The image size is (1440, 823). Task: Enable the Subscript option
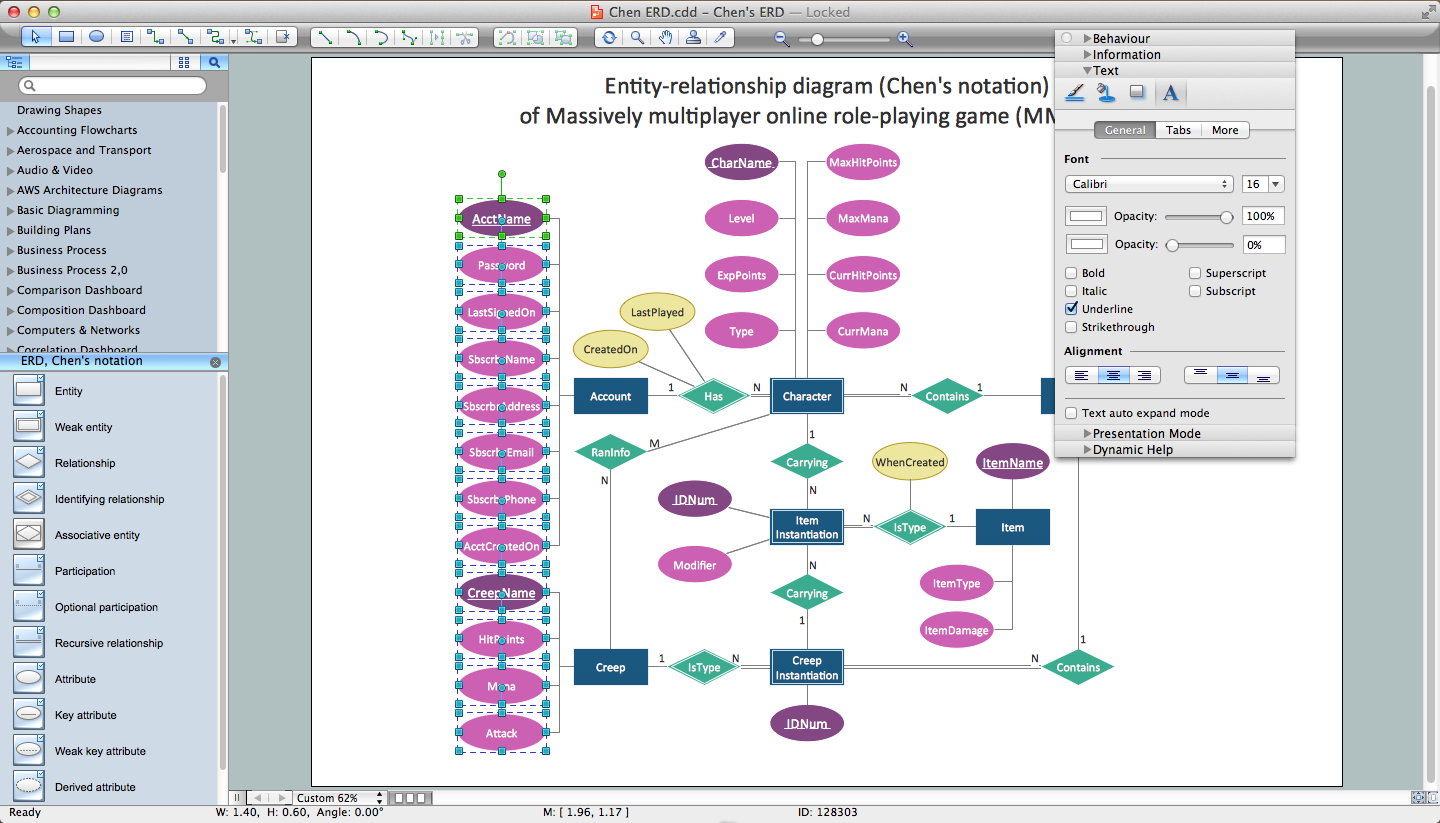[1195, 290]
